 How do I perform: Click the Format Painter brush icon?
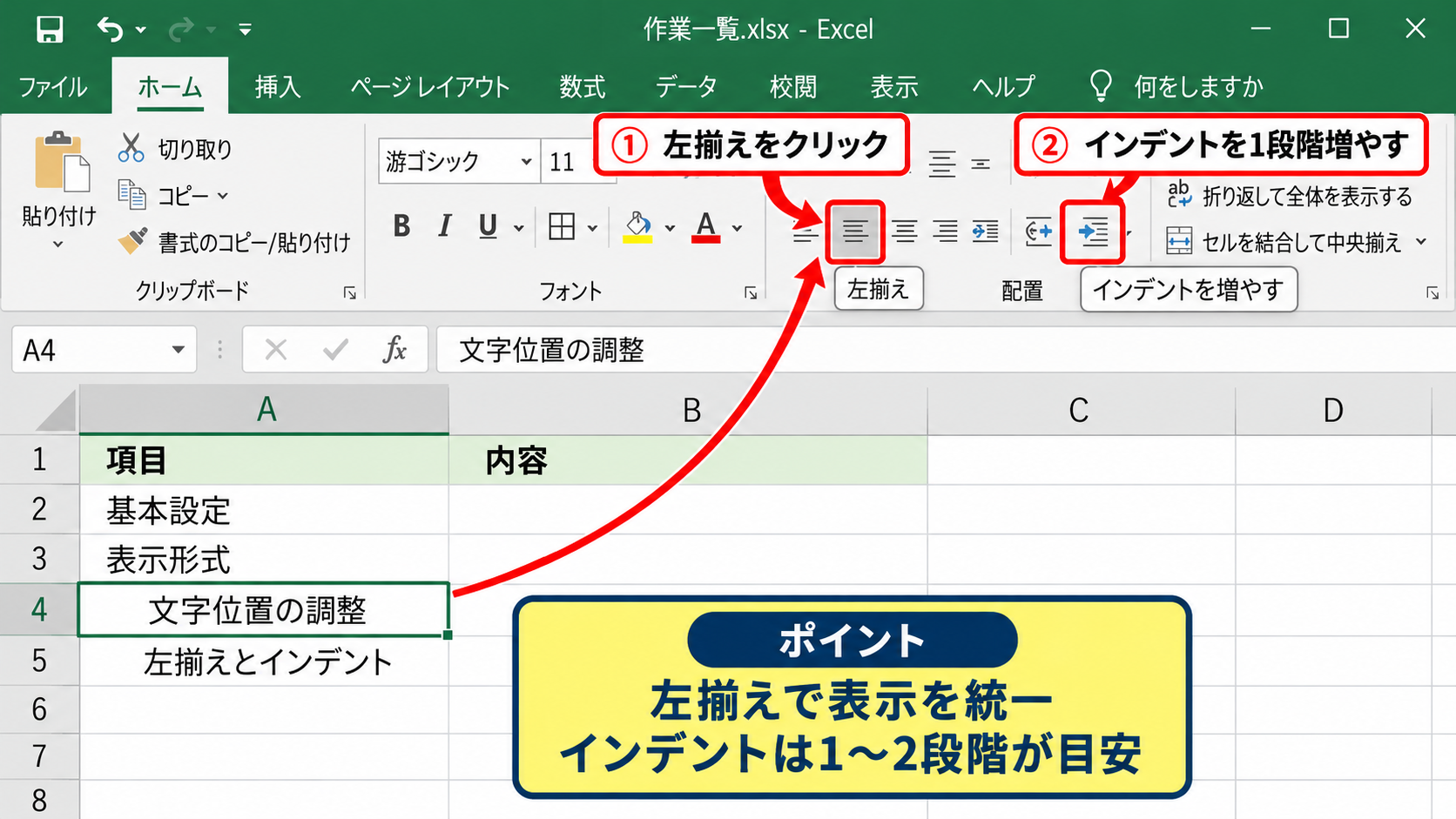point(132,241)
